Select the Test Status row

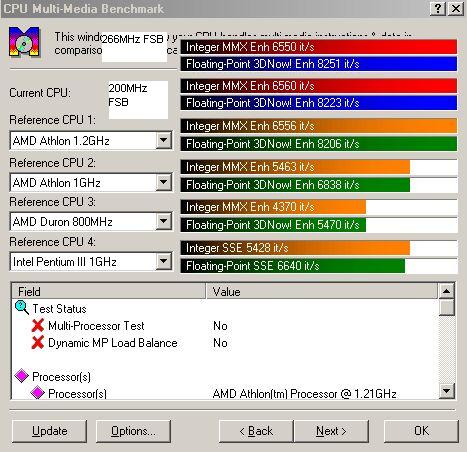(x=225, y=308)
